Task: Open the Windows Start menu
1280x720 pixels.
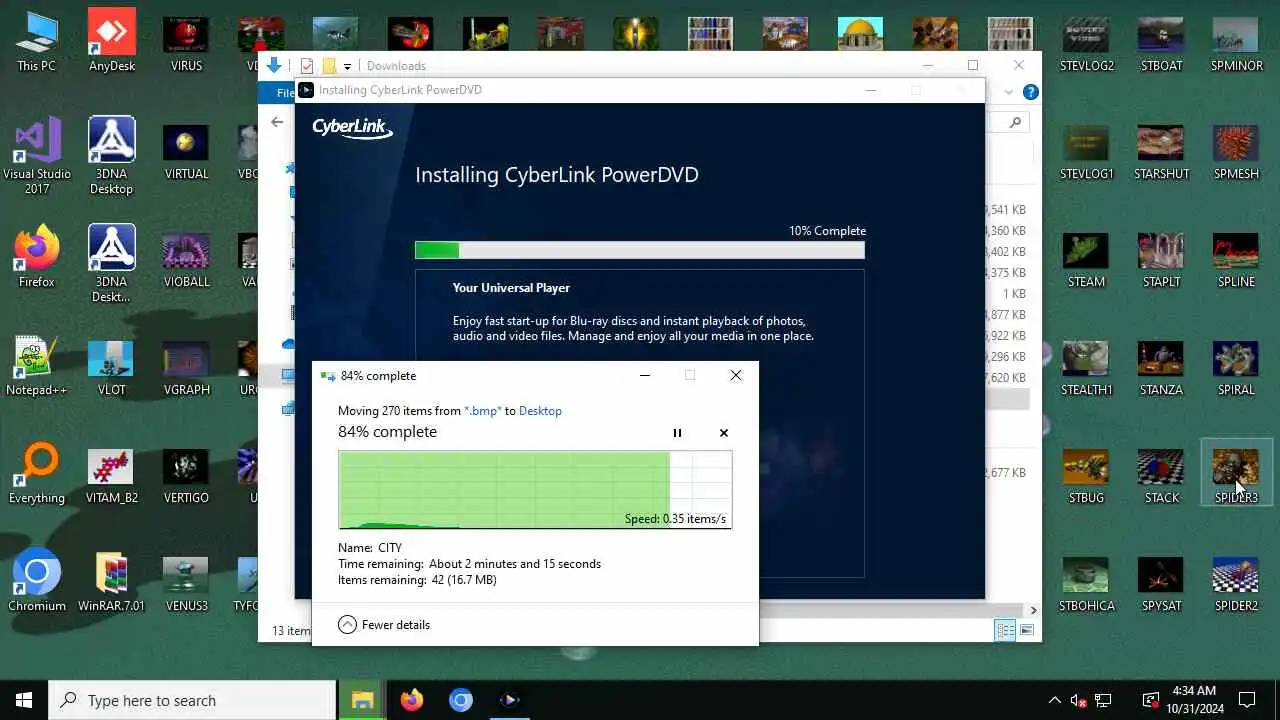Action: (24, 700)
